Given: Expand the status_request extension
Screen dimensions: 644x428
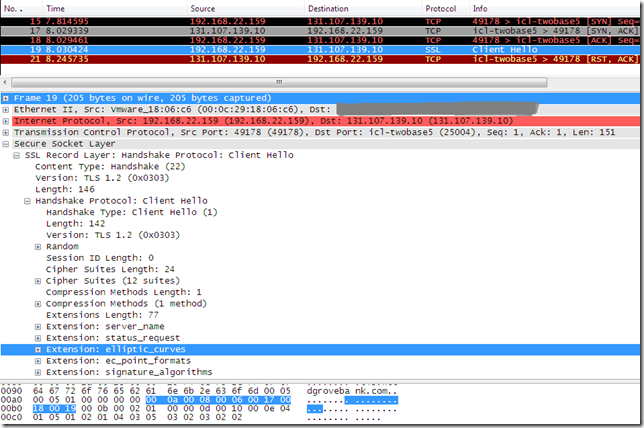Looking at the screenshot, I should (x=38, y=338).
